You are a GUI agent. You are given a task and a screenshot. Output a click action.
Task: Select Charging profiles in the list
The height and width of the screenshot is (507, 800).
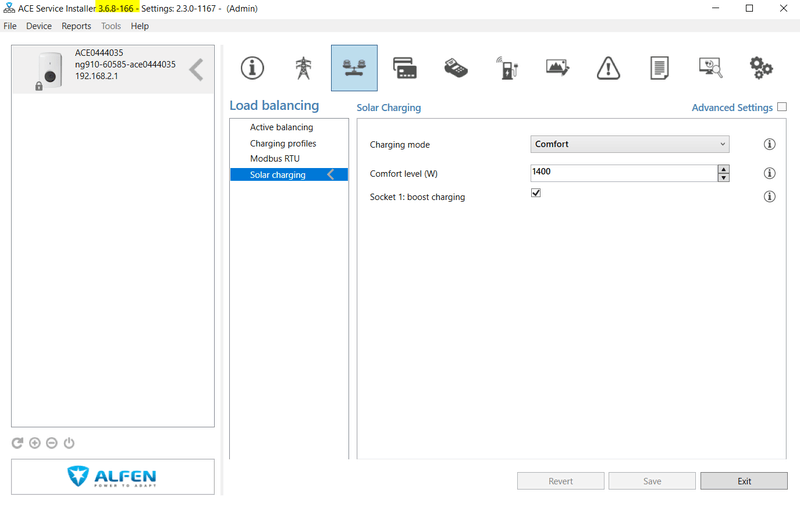click(283, 143)
